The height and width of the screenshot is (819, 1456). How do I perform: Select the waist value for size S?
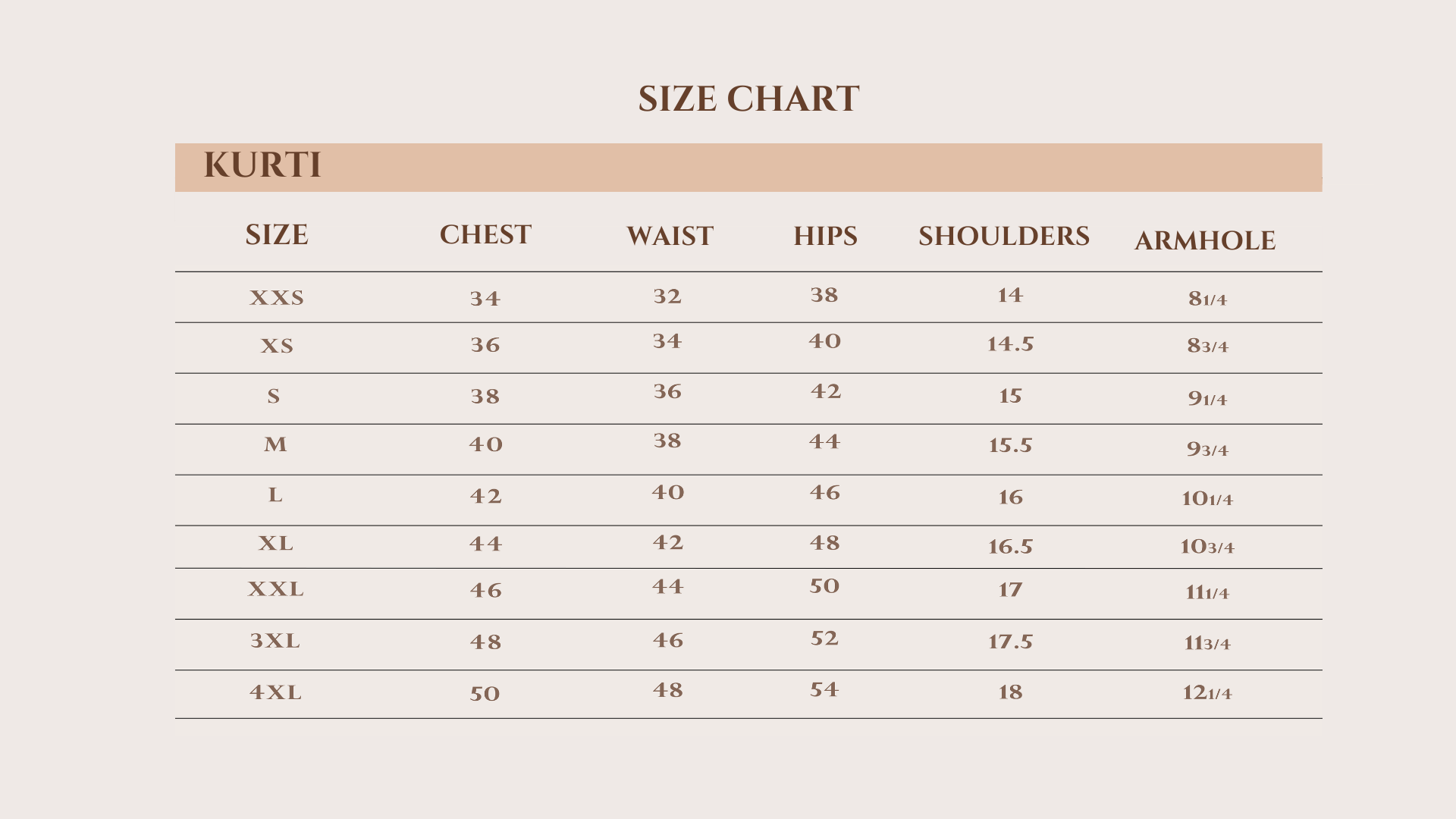coord(667,391)
